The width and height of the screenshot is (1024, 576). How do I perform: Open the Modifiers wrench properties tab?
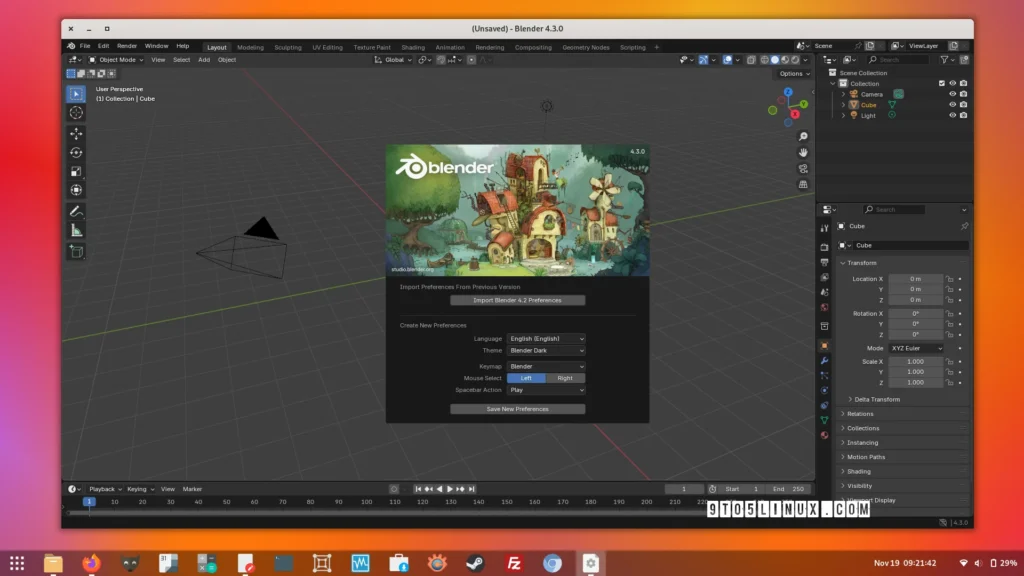pyautogui.click(x=825, y=360)
